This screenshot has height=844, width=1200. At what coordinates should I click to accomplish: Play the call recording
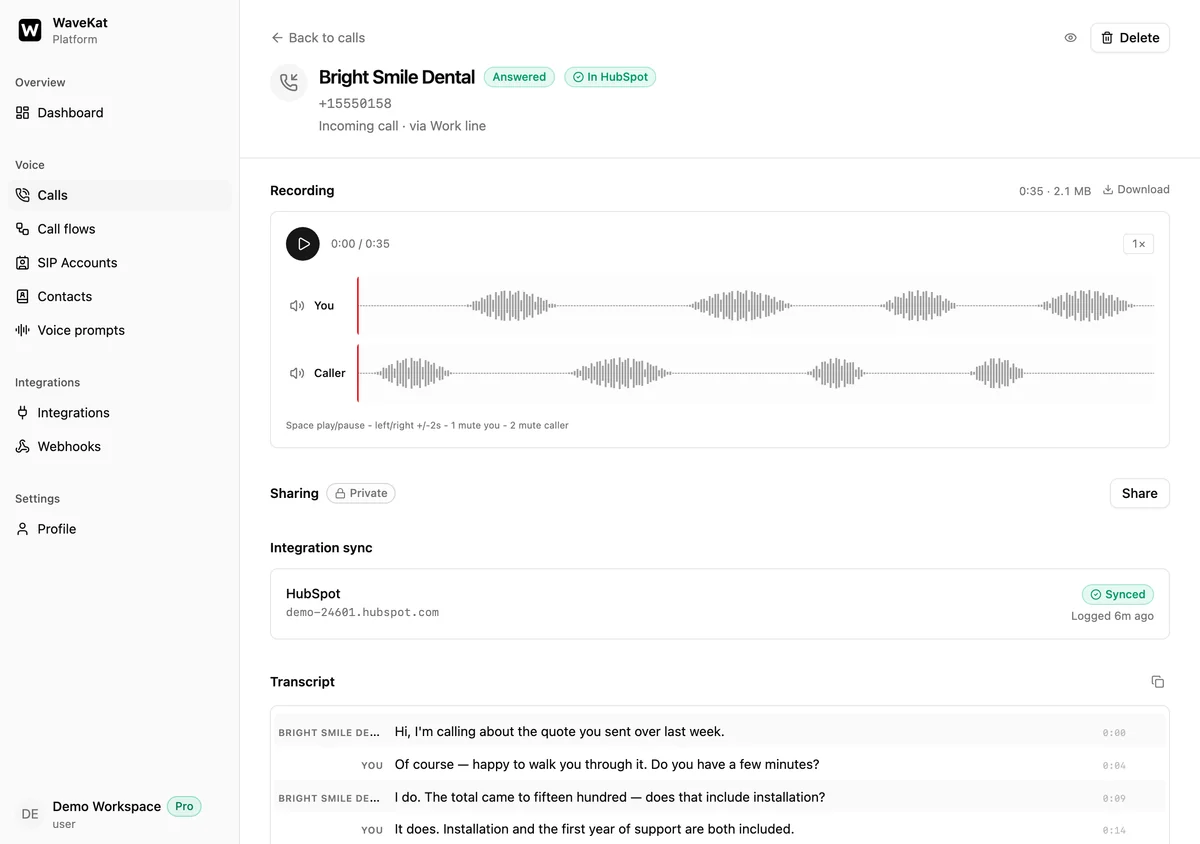(303, 244)
